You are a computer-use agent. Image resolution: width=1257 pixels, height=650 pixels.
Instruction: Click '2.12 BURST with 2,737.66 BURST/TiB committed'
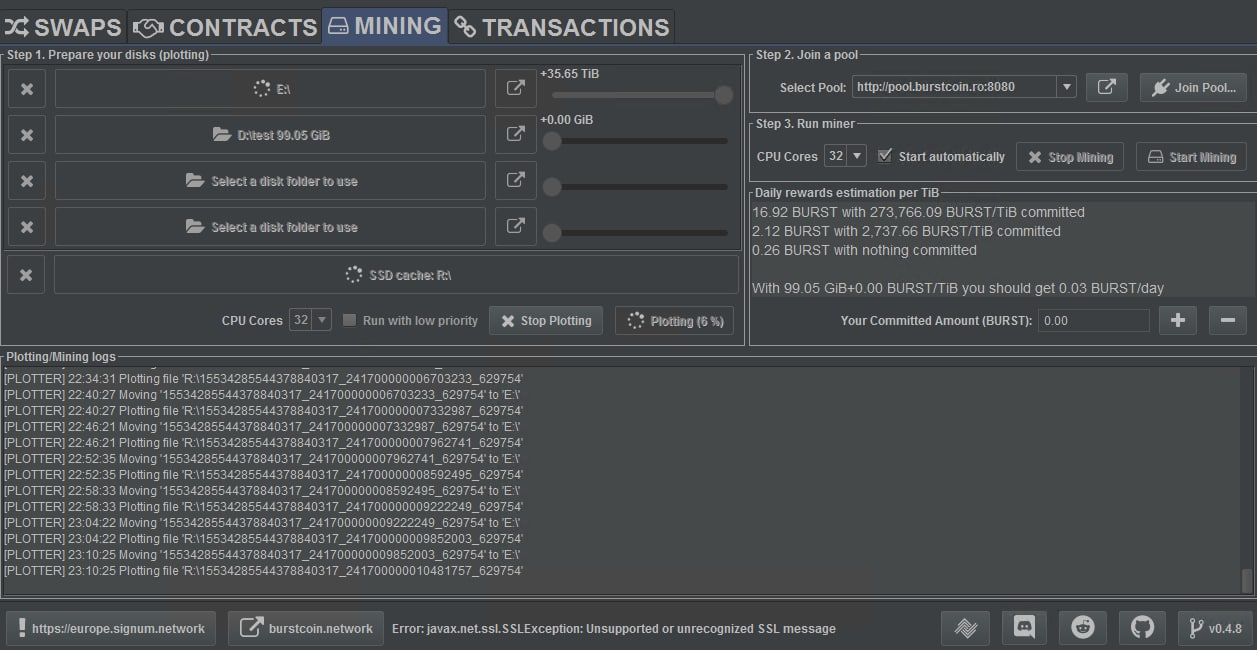click(906, 231)
